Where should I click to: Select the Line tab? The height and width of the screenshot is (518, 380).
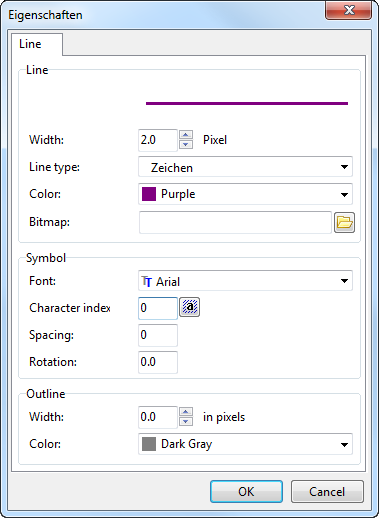coord(37,44)
